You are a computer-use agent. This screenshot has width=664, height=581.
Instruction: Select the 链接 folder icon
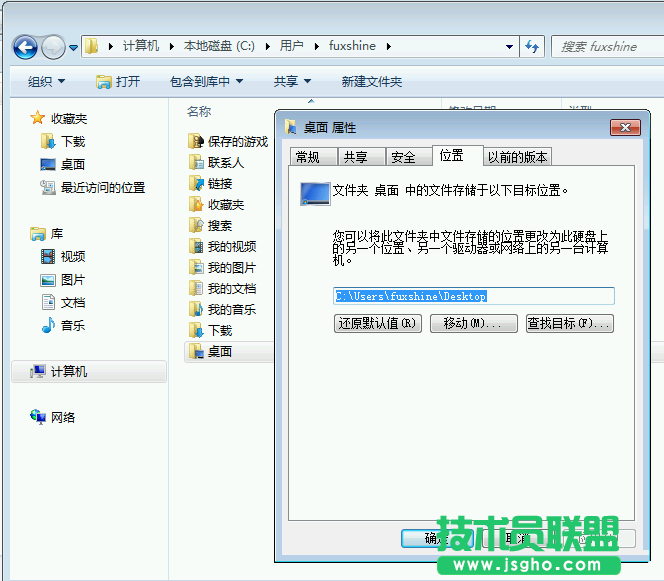tap(195, 183)
